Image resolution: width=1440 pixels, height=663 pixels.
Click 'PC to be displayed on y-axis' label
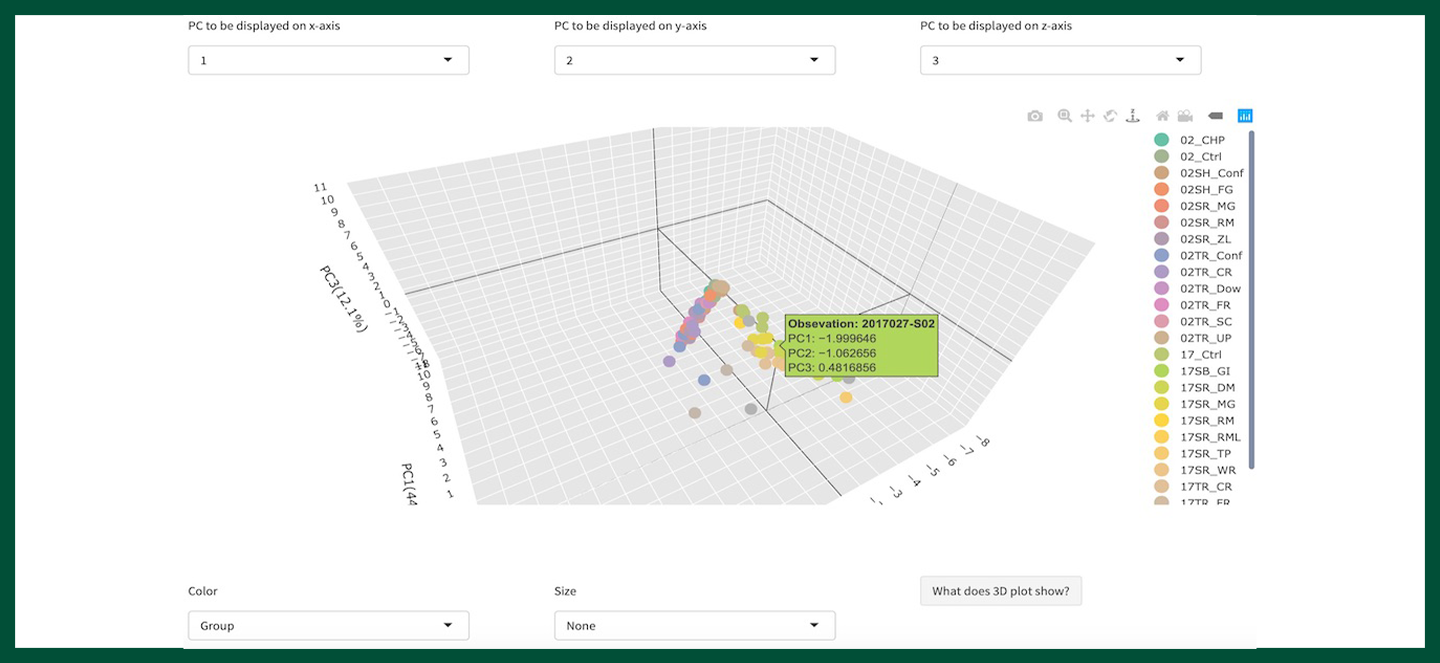click(x=630, y=26)
